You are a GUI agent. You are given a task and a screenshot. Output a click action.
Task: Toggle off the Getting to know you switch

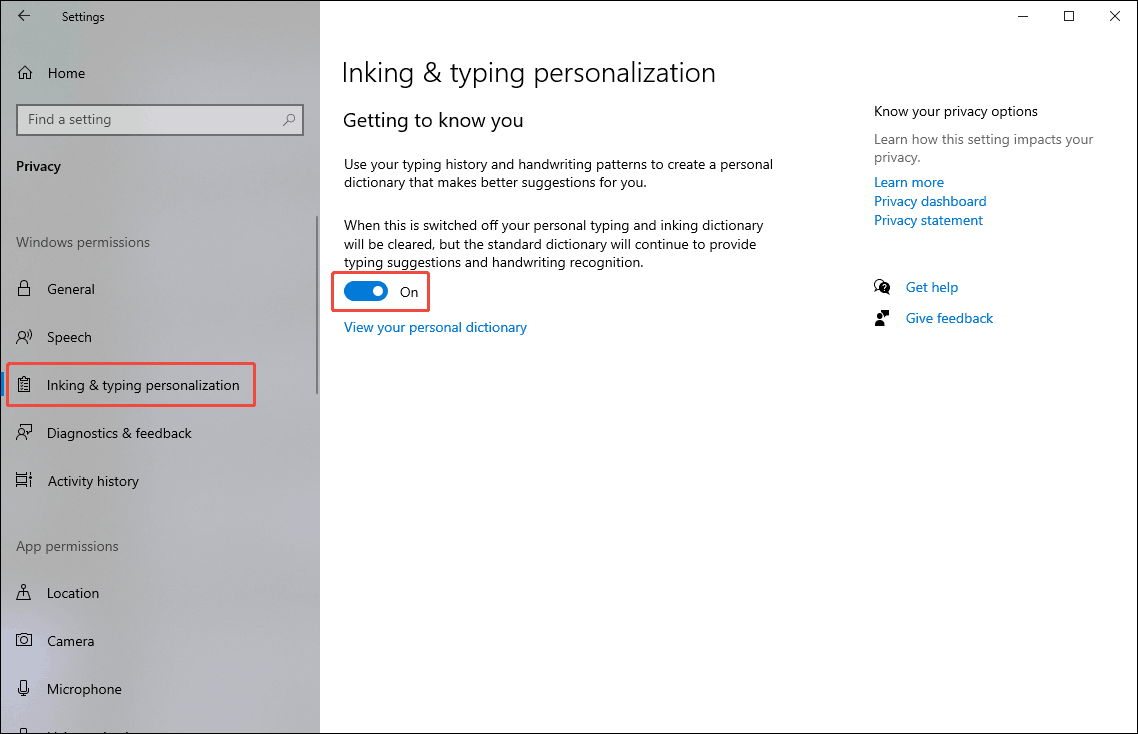pos(365,291)
